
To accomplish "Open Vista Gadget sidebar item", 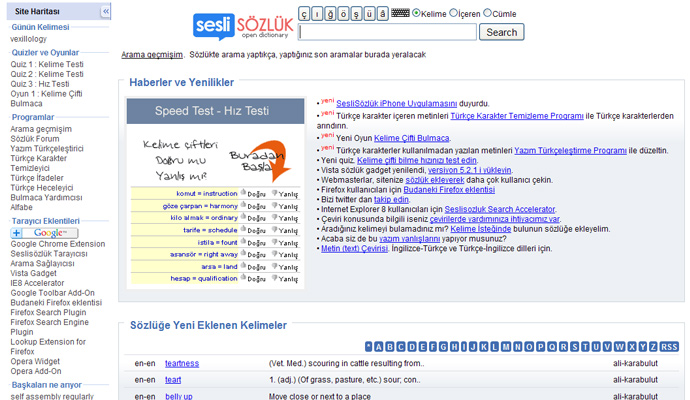I will pos(33,273).
